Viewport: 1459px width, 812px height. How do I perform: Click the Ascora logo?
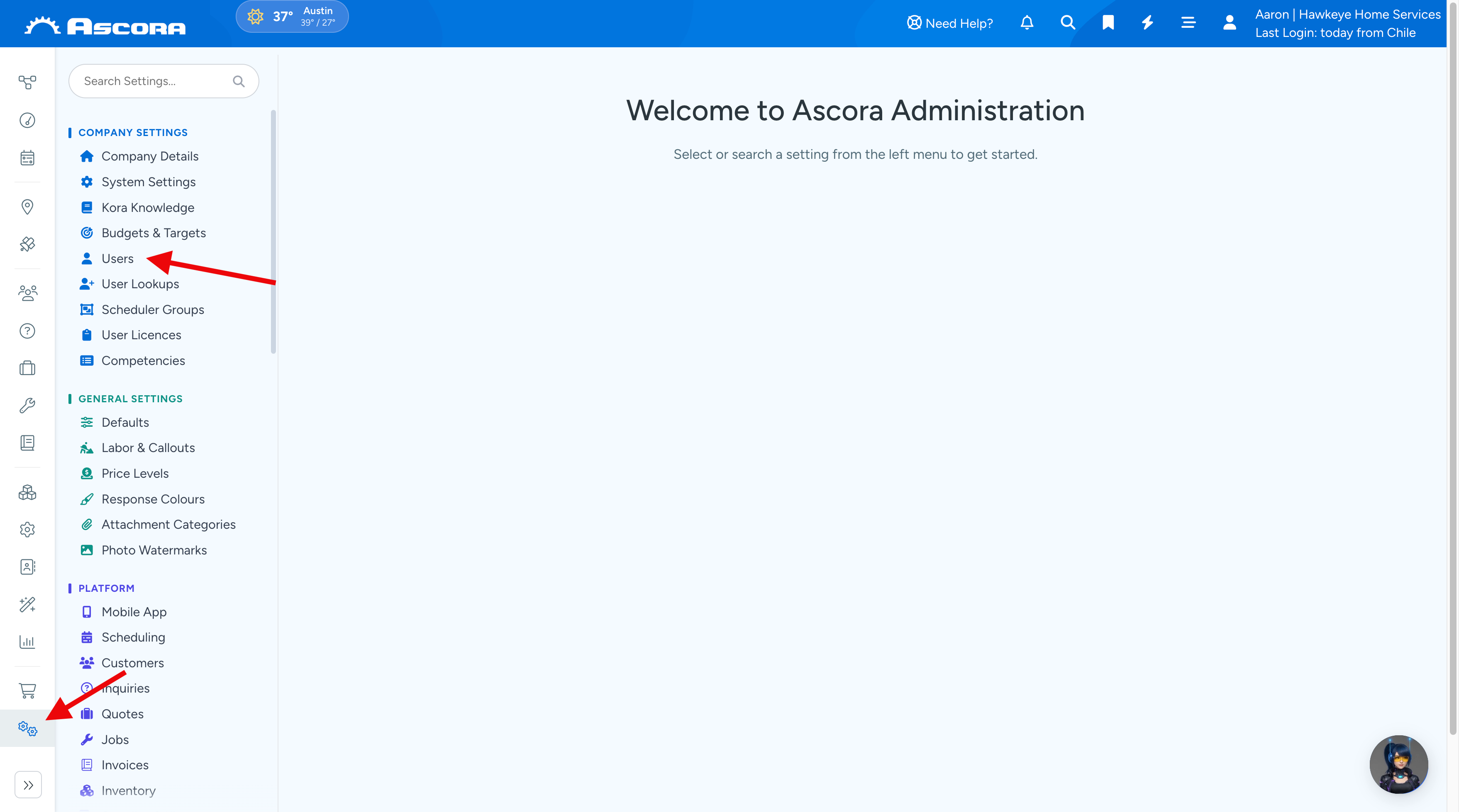click(x=105, y=26)
